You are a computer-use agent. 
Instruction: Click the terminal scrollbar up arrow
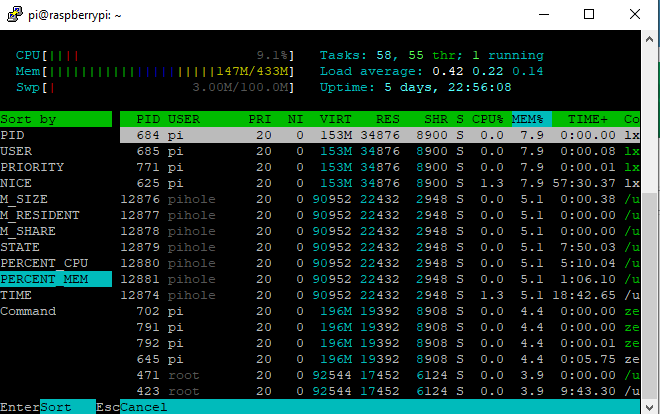pos(650,39)
